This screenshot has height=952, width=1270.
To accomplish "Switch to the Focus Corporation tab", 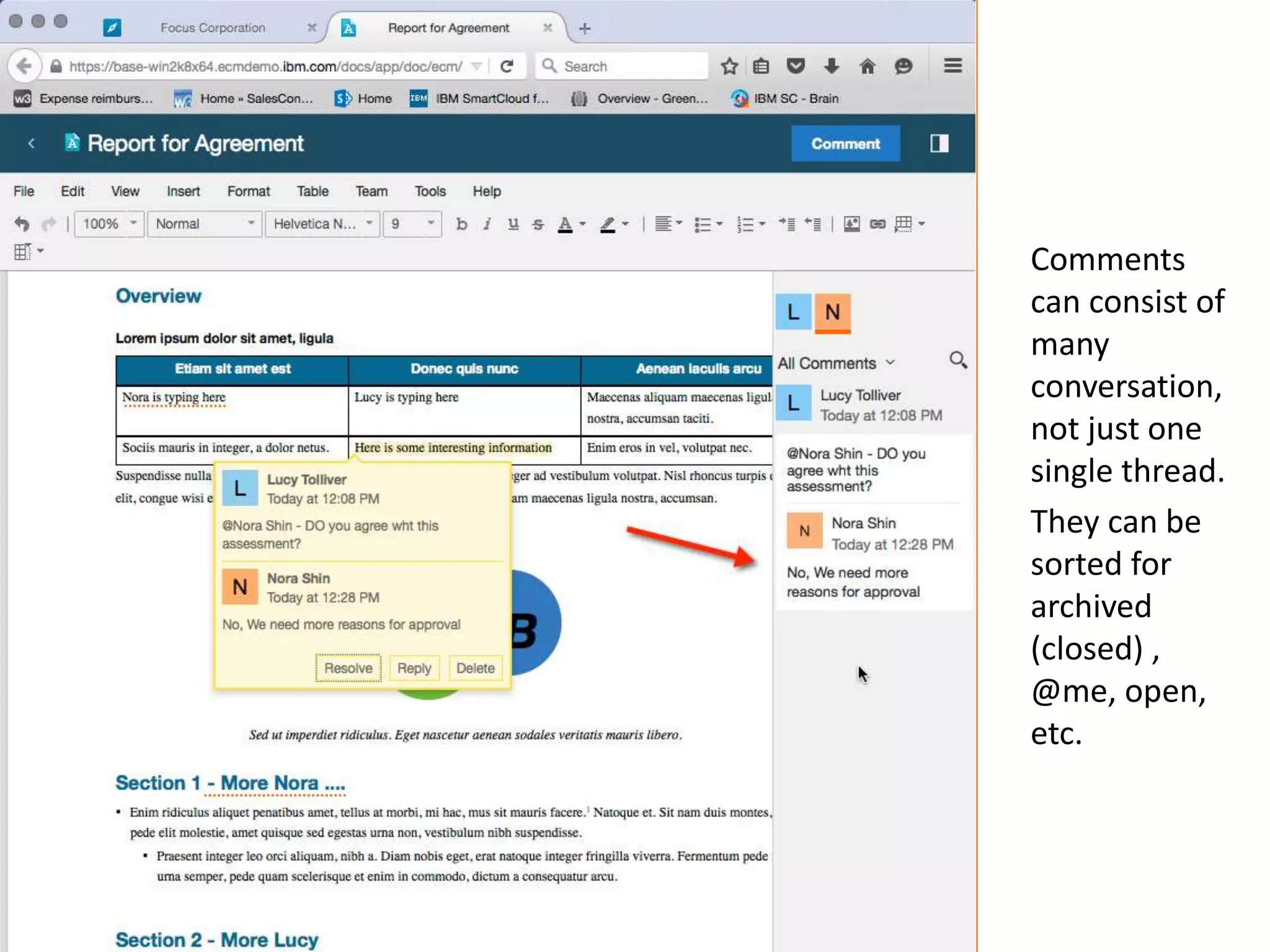I will 212,28.
